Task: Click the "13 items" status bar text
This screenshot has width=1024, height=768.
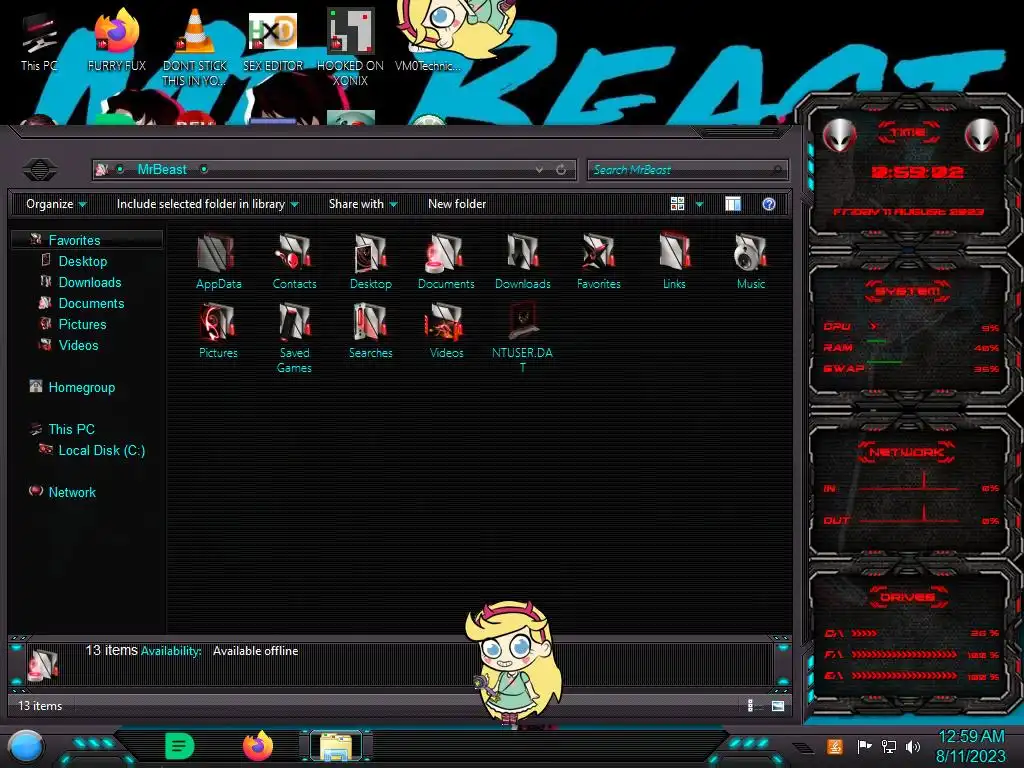Action: pos(40,706)
